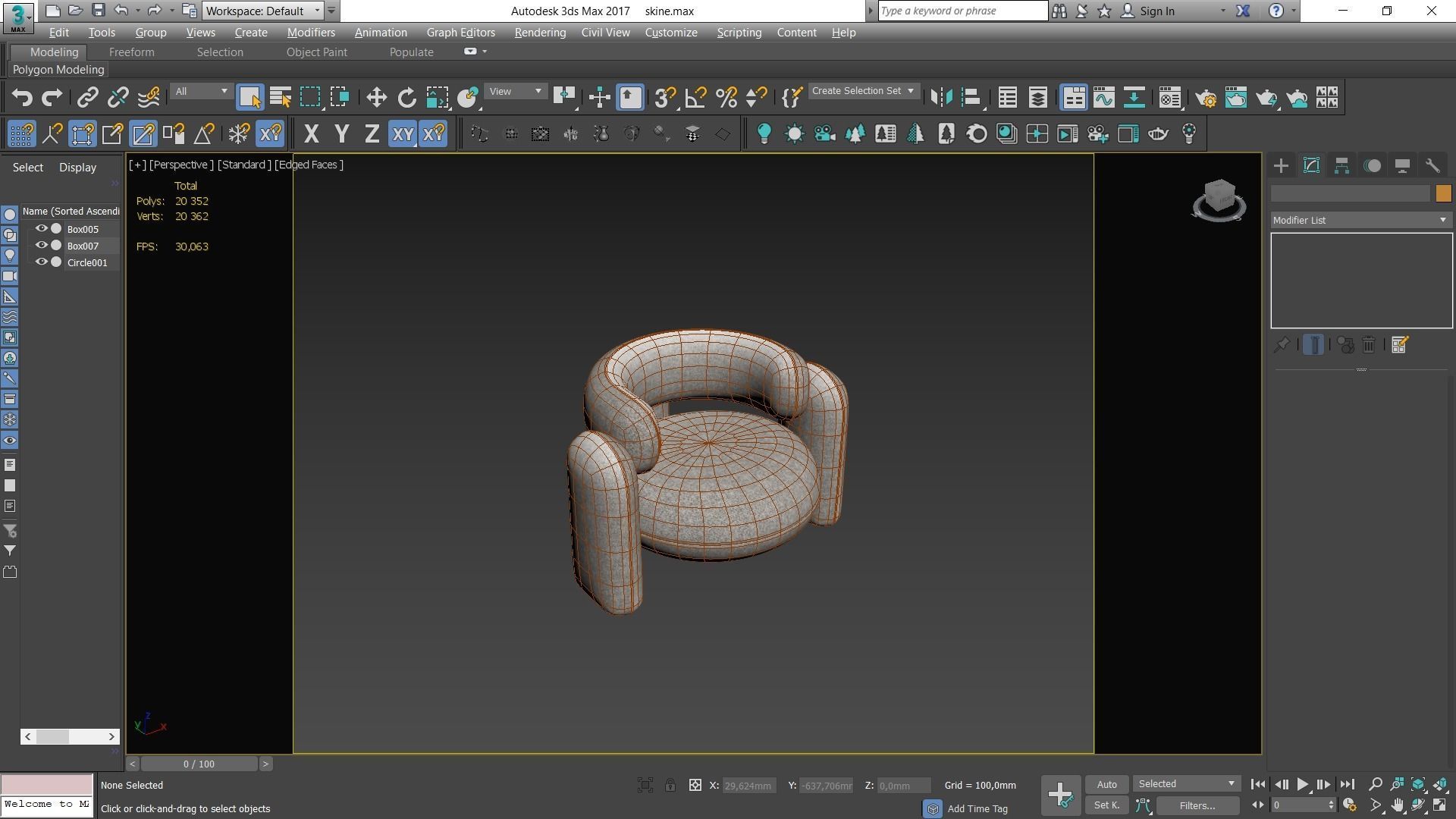Click the Percent Snap icon
Viewport: 1456px width, 819px height.
pyautogui.click(x=726, y=97)
